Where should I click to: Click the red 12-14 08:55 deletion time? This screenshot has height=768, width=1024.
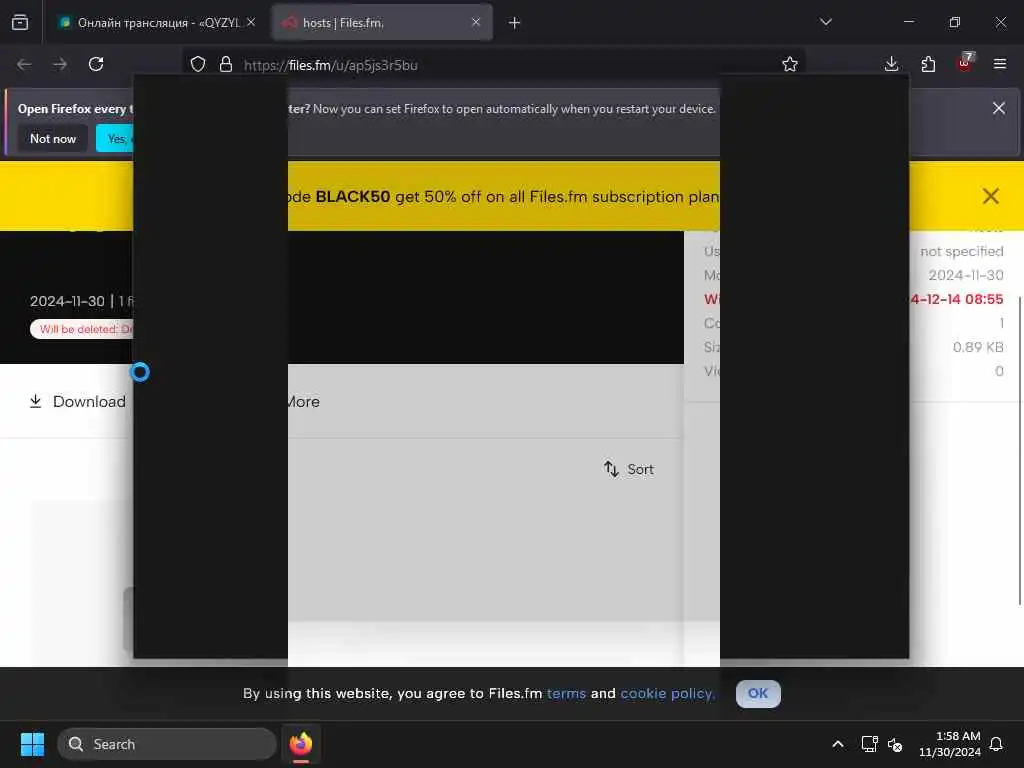(957, 299)
